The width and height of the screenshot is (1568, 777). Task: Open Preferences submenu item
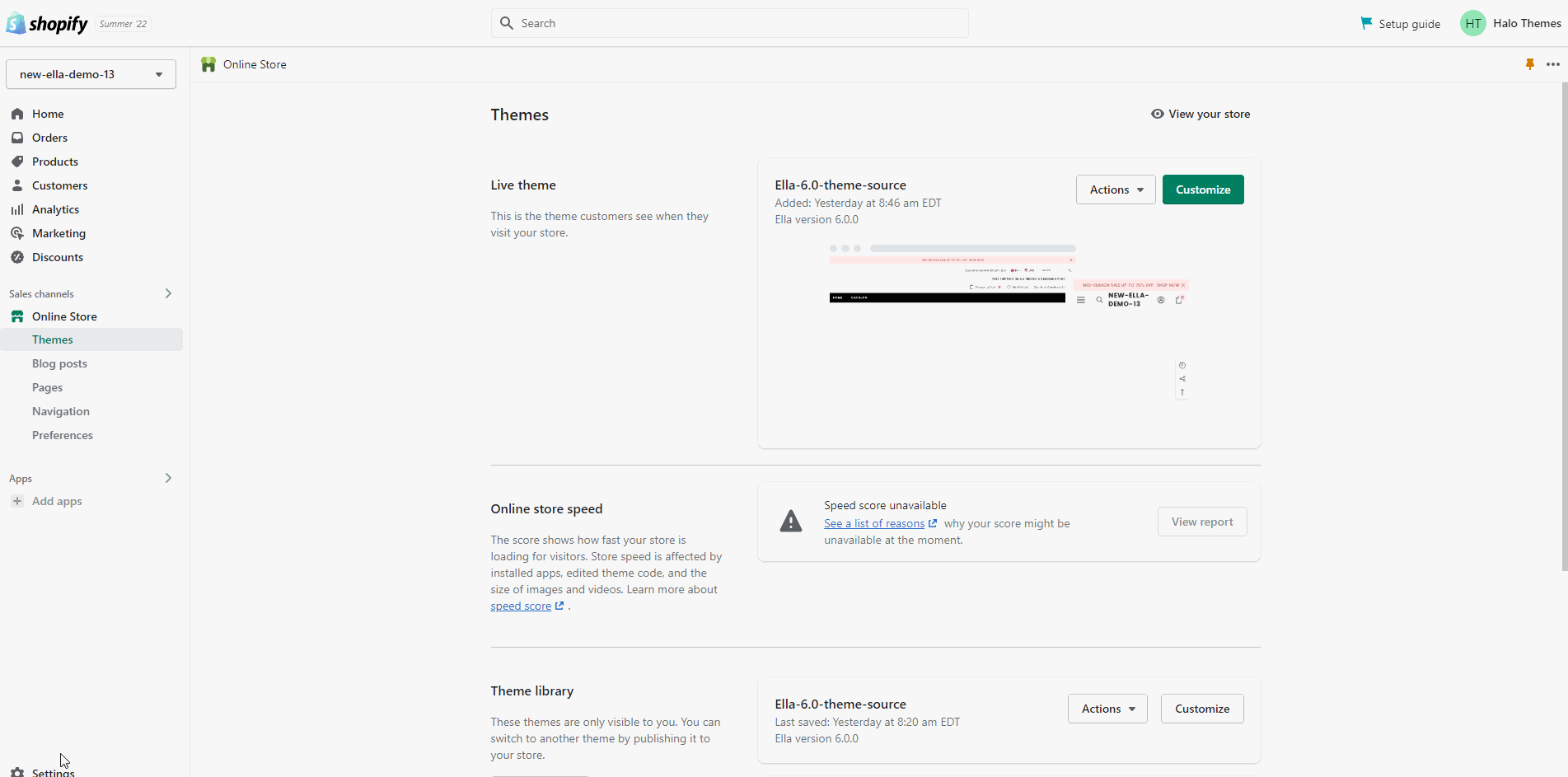click(63, 435)
